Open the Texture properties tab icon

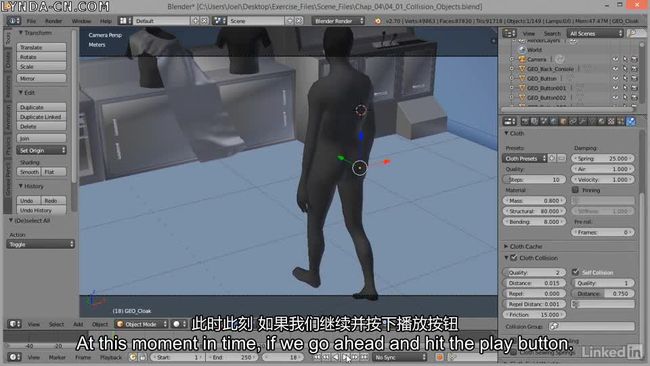tap(611, 121)
